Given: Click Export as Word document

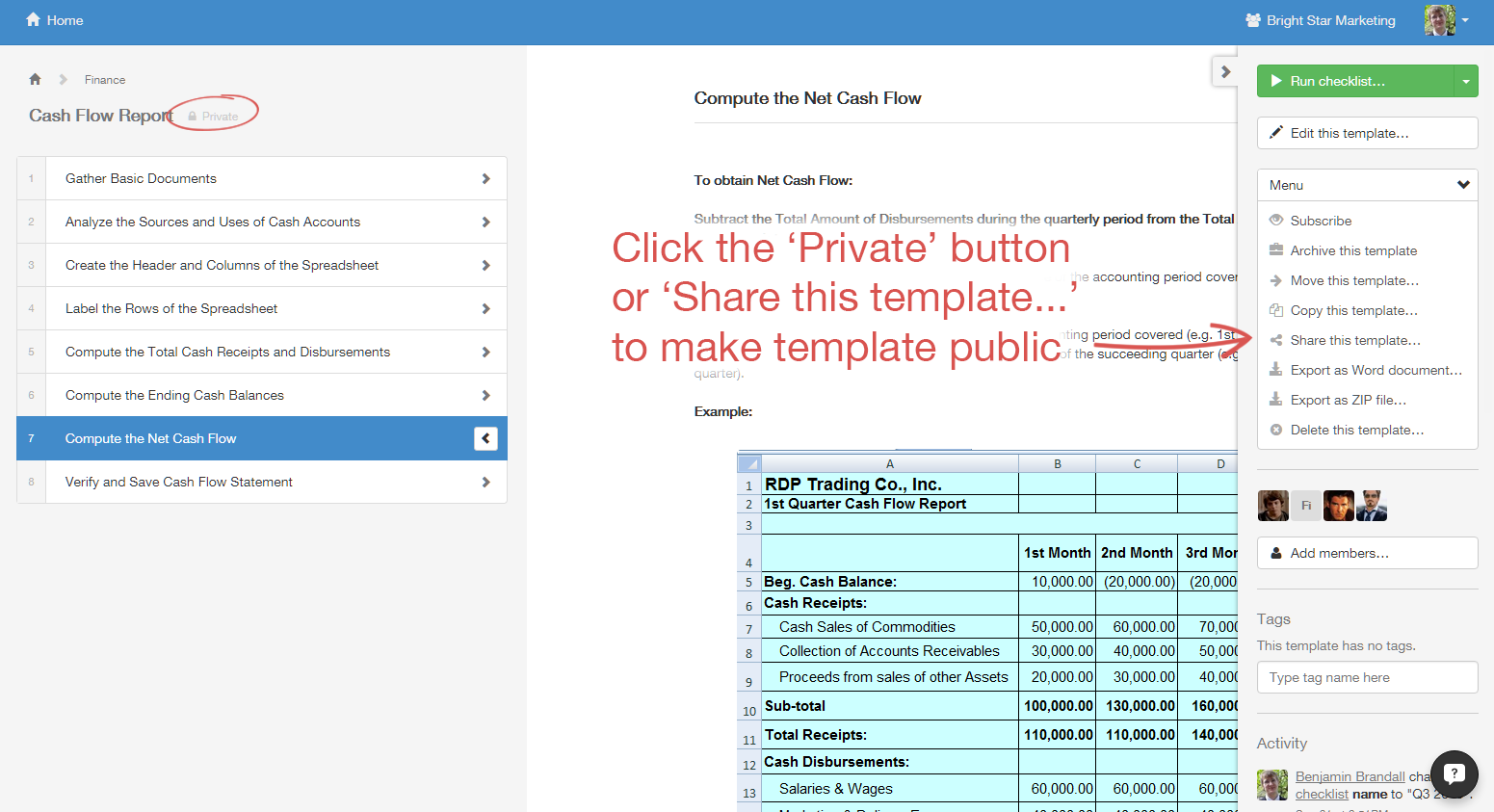Looking at the screenshot, I should (1375, 370).
